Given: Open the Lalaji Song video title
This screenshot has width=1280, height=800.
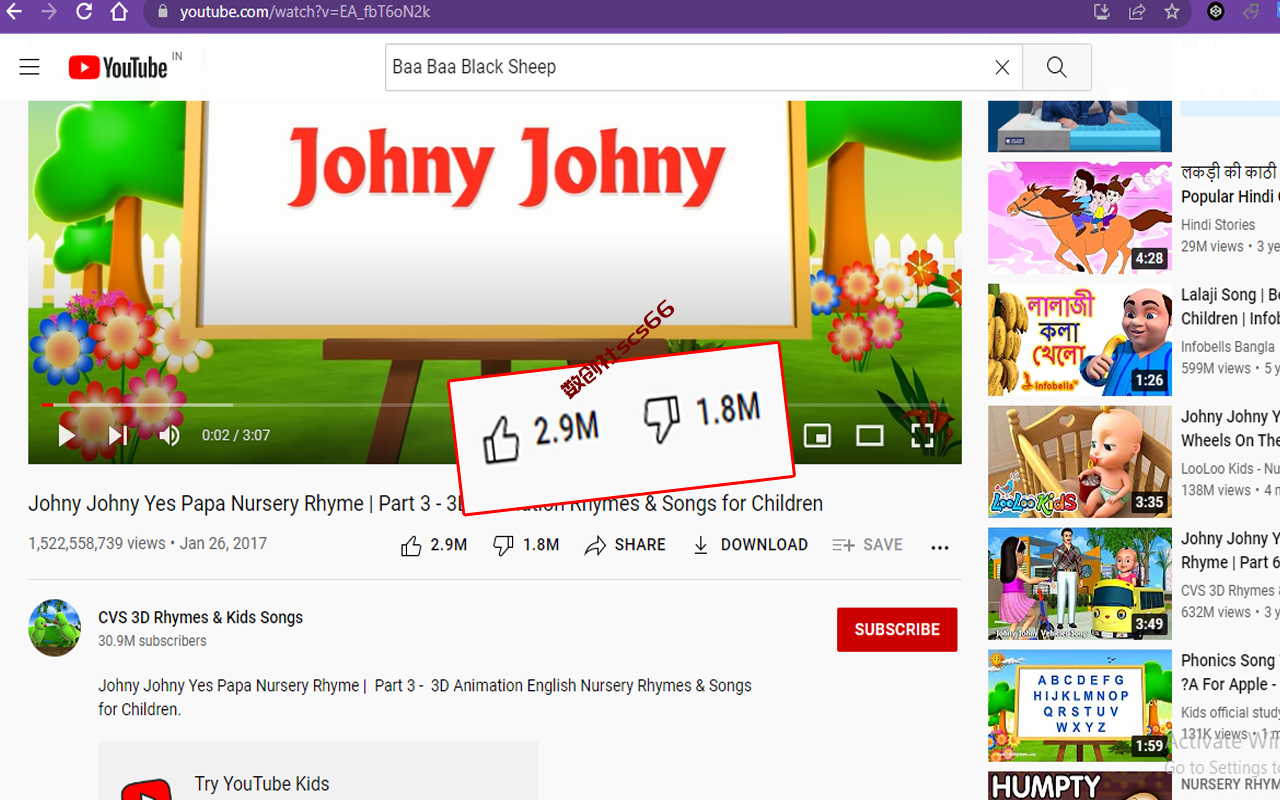Looking at the screenshot, I should pos(1230,307).
